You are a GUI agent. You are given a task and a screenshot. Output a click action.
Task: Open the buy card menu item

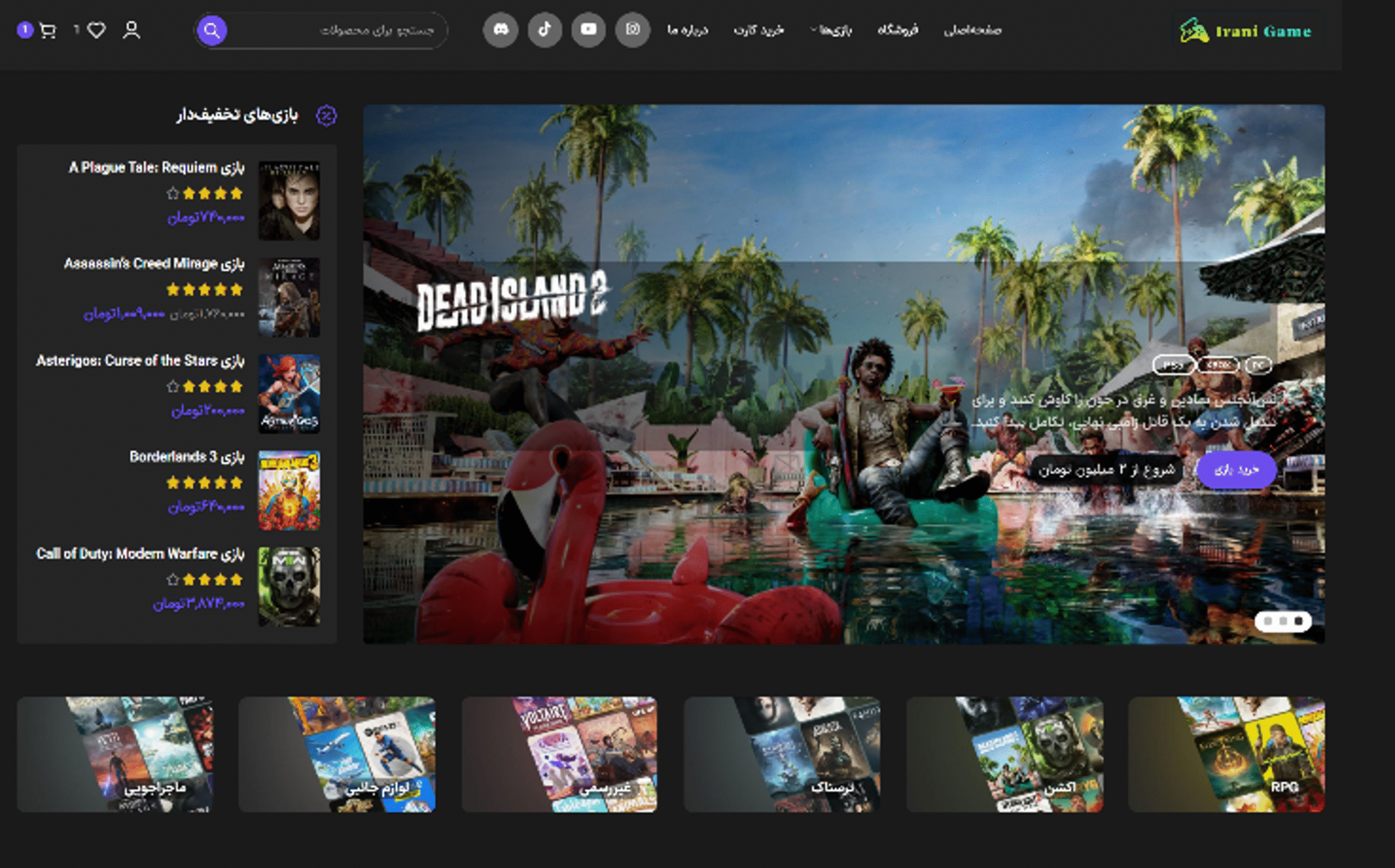(759, 30)
